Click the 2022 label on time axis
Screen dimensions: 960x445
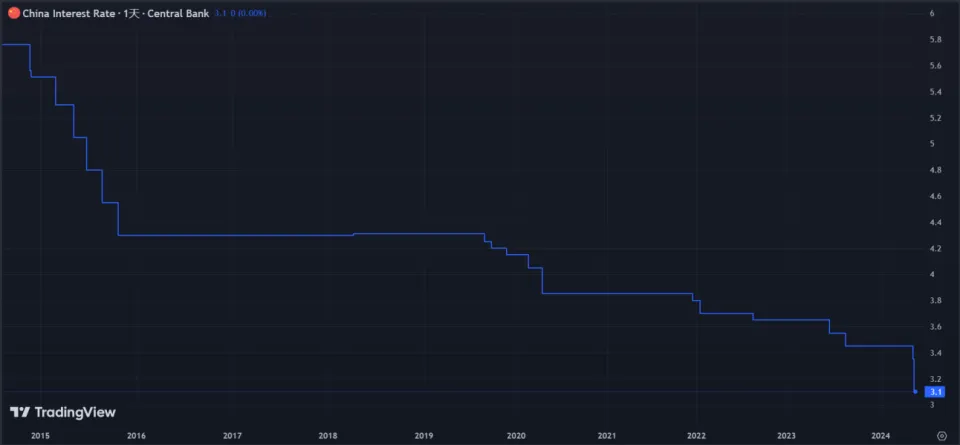pos(697,435)
